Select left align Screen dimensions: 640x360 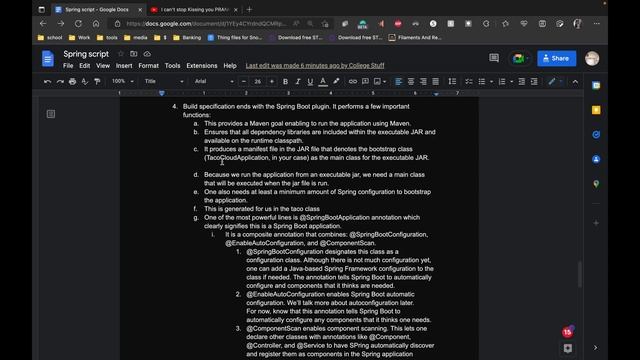click(398, 82)
